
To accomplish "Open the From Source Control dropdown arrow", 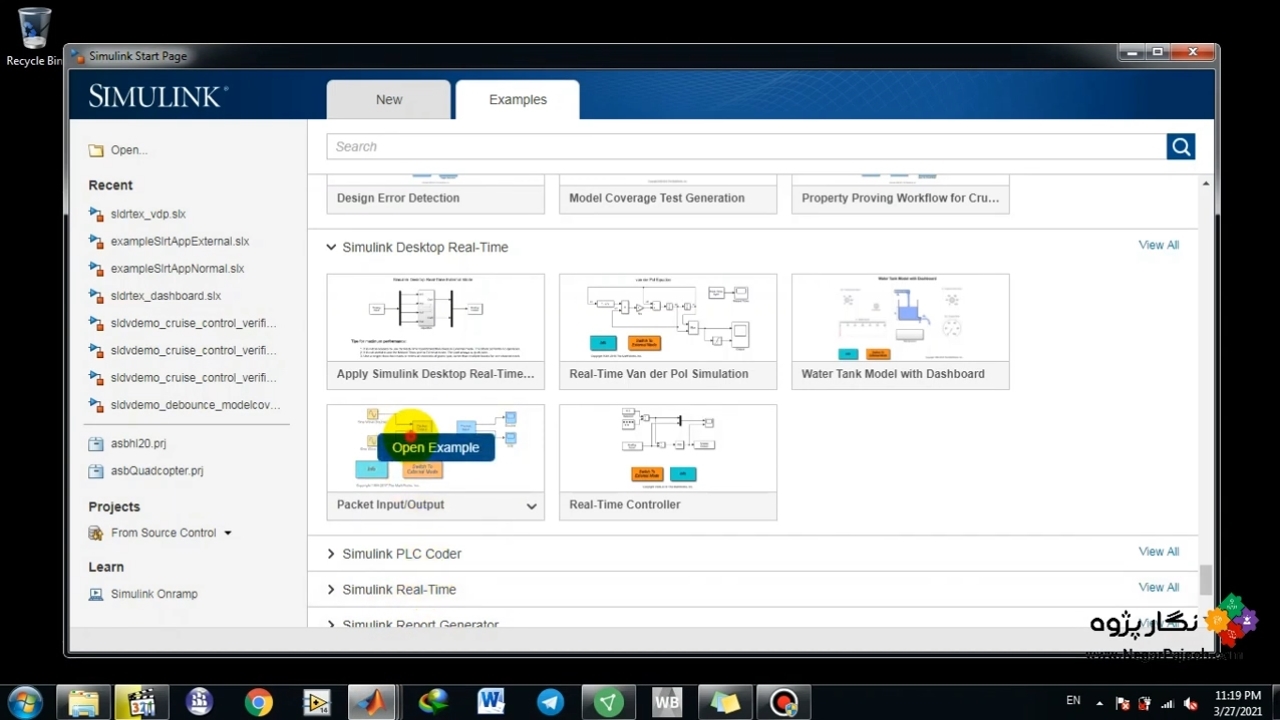I will pyautogui.click(x=228, y=533).
